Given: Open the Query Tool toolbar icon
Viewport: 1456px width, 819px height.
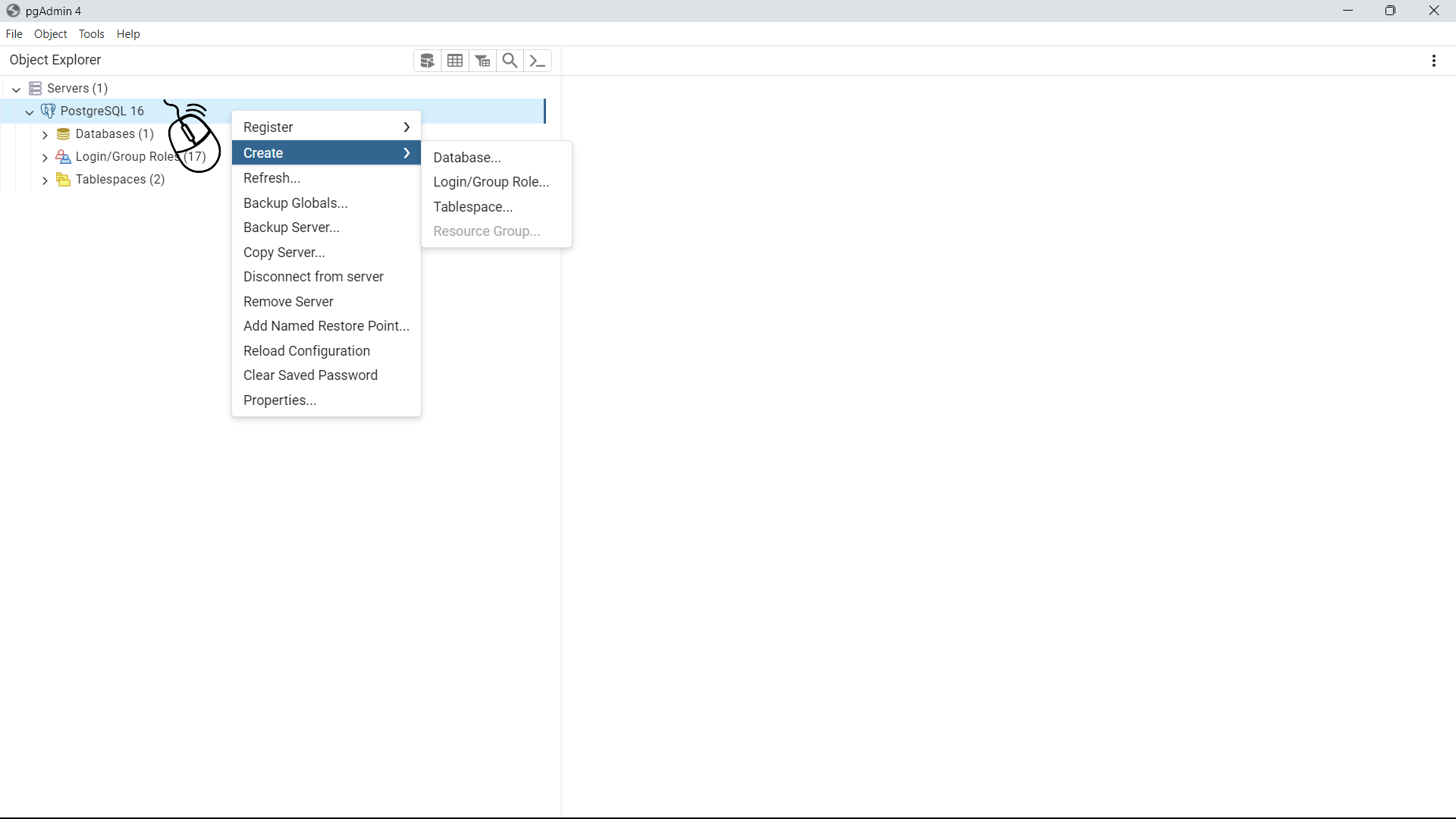Looking at the screenshot, I should point(428,61).
